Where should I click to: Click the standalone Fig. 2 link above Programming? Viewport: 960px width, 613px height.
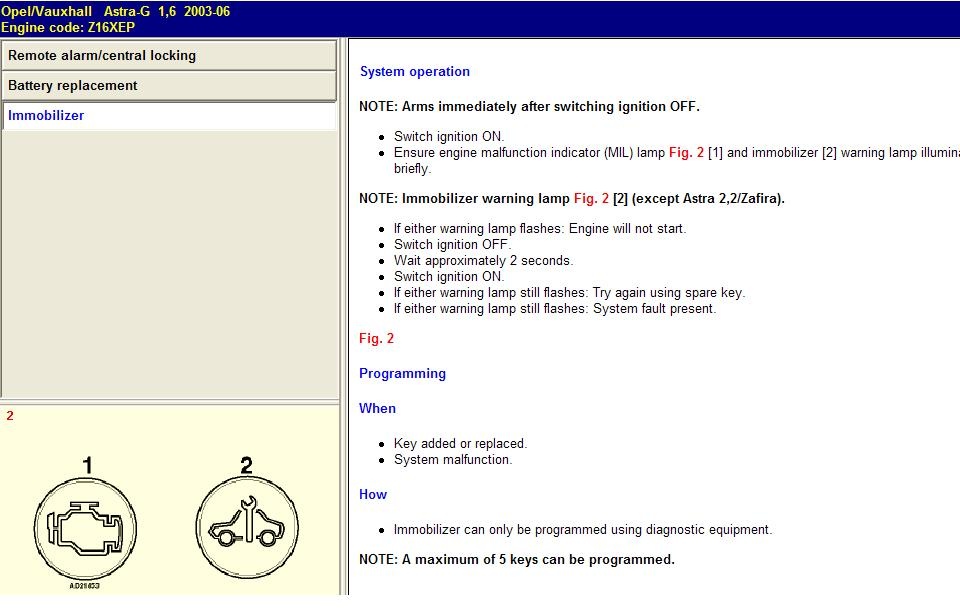point(376,339)
